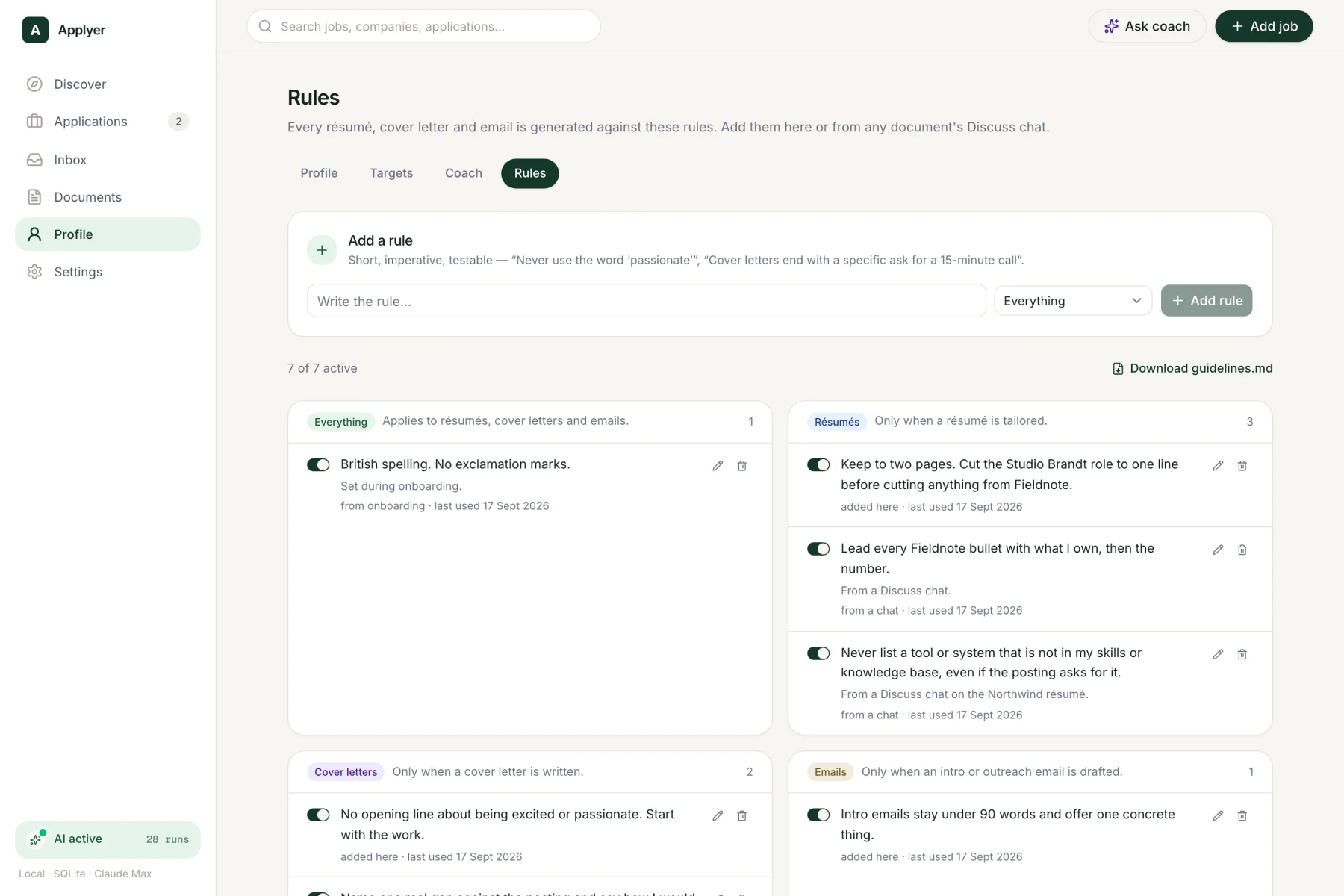The width and height of the screenshot is (1344, 896).
Task: Open Settings from the sidebar
Action: [x=108, y=272]
